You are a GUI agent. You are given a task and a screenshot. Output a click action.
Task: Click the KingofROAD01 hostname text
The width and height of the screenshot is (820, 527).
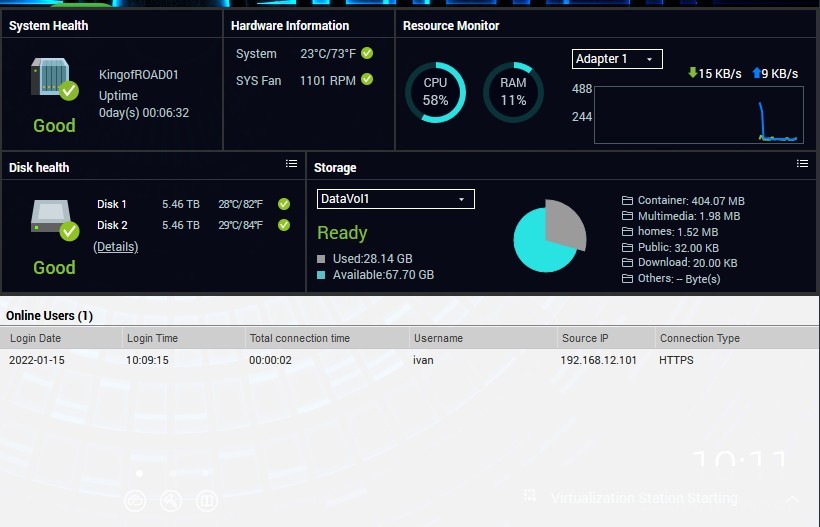coord(139,75)
